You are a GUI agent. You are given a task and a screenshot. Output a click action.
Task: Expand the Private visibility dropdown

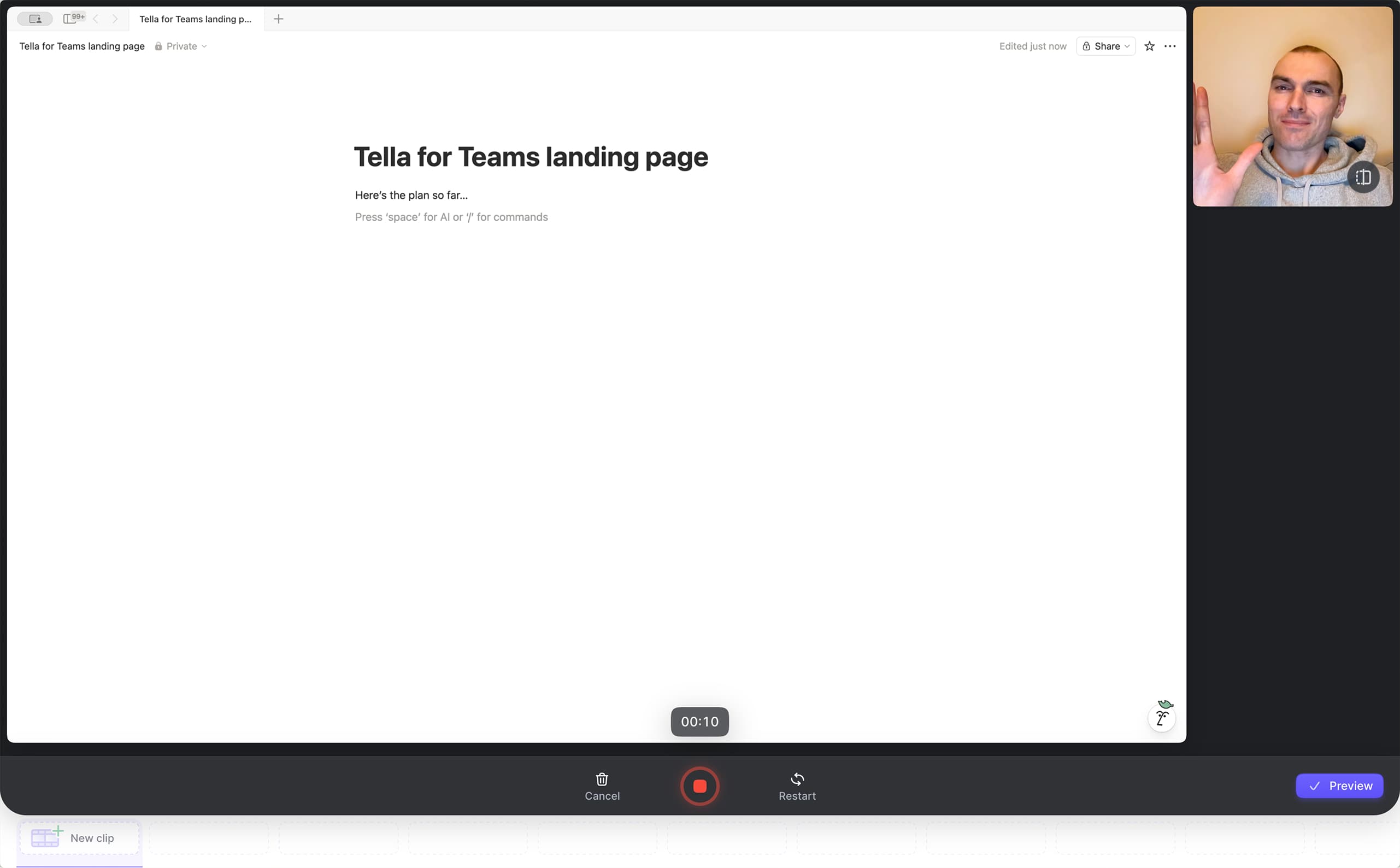coord(181,46)
